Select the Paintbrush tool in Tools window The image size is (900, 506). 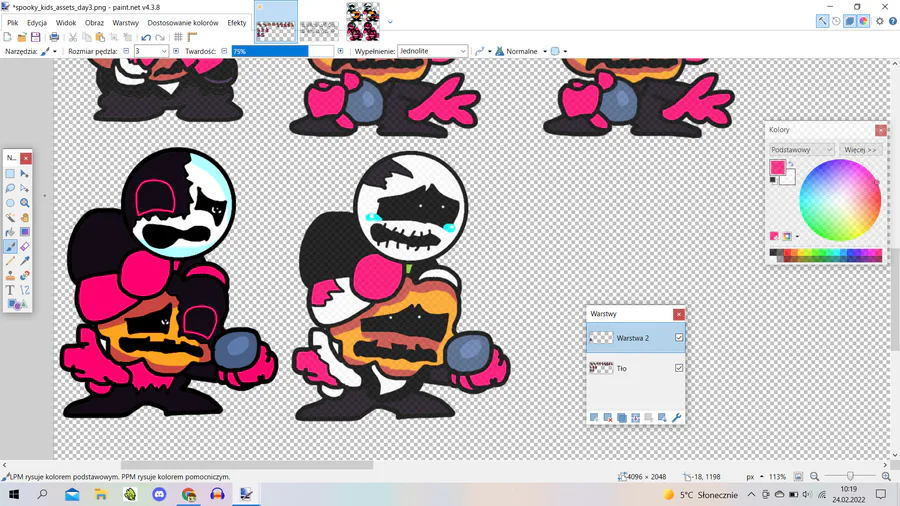[x=10, y=247]
